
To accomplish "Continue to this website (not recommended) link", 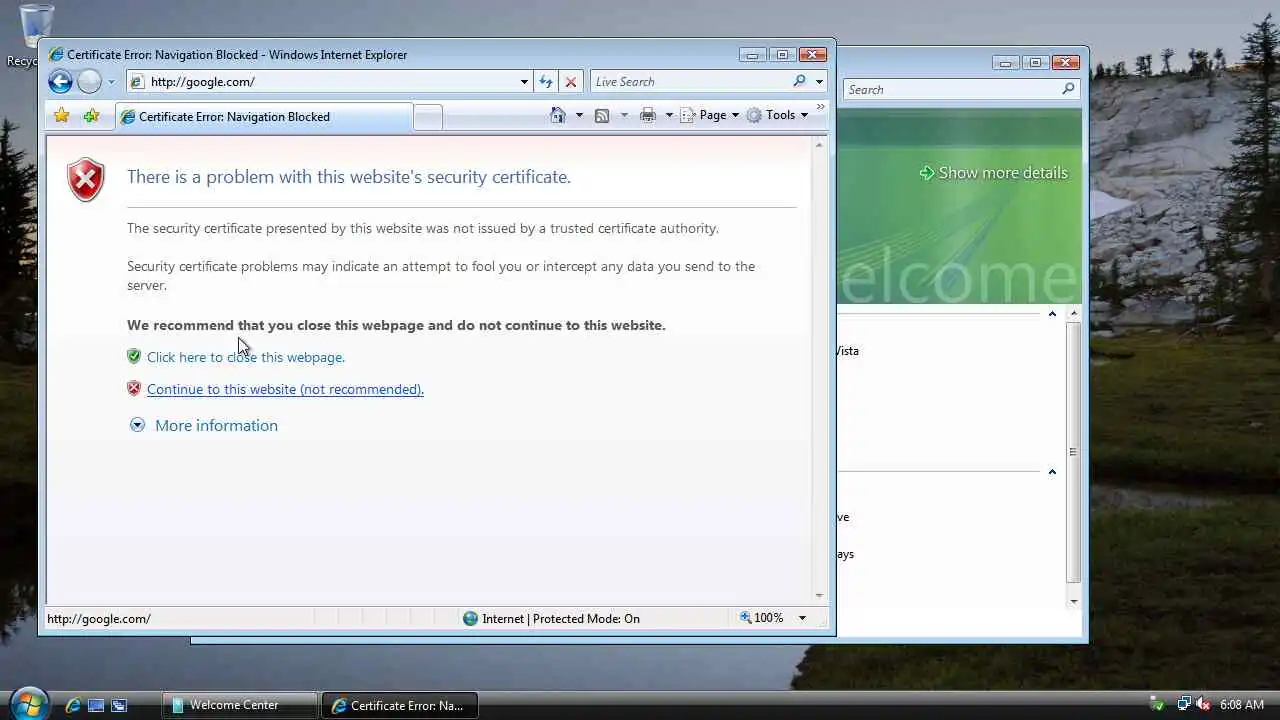I will point(285,389).
